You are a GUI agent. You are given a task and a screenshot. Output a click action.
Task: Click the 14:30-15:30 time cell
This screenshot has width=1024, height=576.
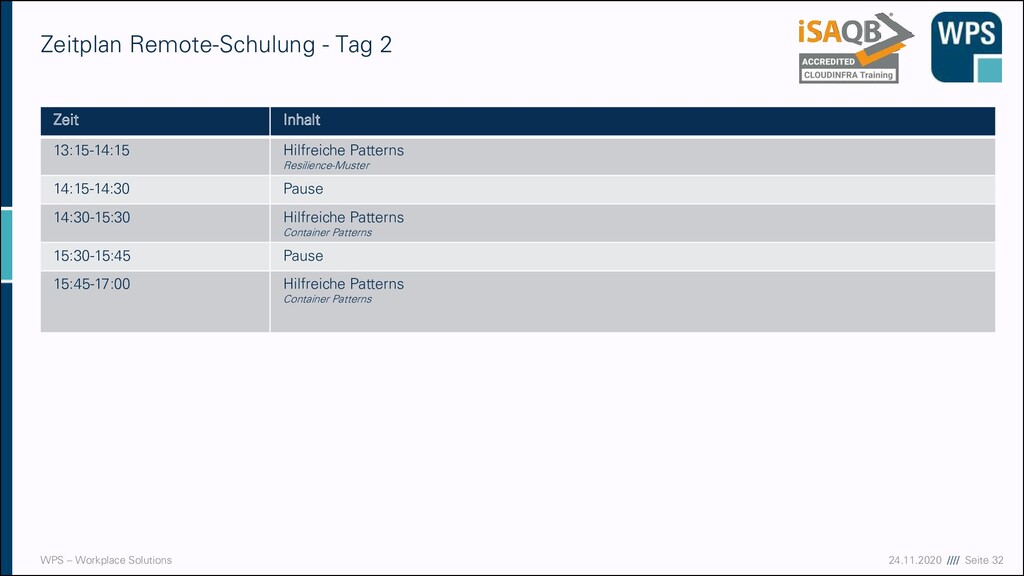point(155,223)
